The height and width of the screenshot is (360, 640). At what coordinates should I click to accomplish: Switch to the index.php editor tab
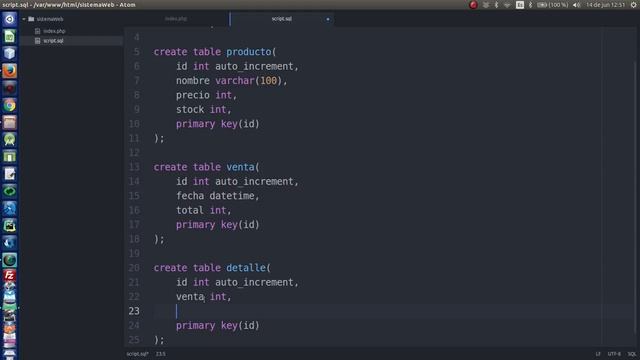176,19
